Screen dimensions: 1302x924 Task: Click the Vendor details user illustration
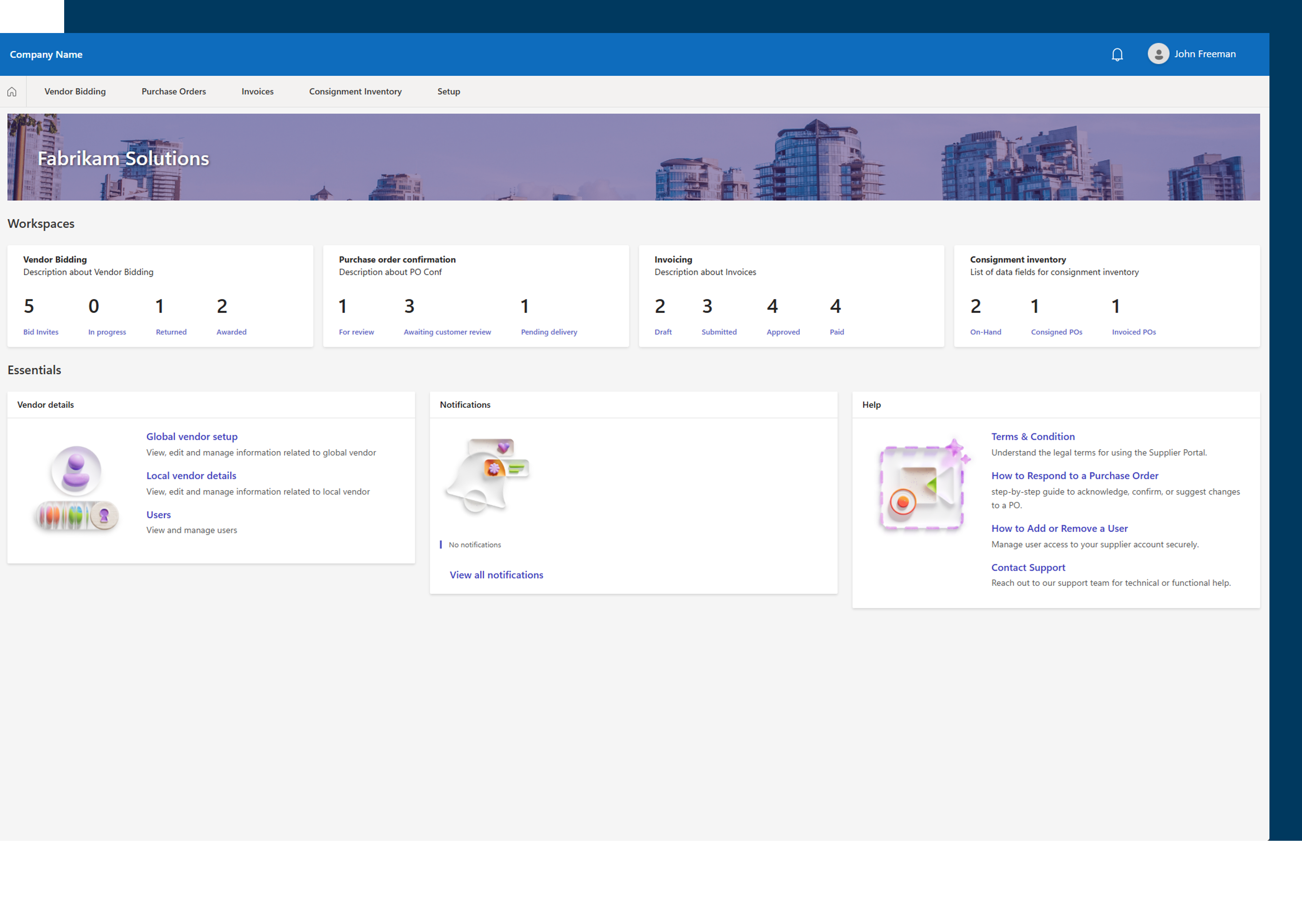point(76,489)
